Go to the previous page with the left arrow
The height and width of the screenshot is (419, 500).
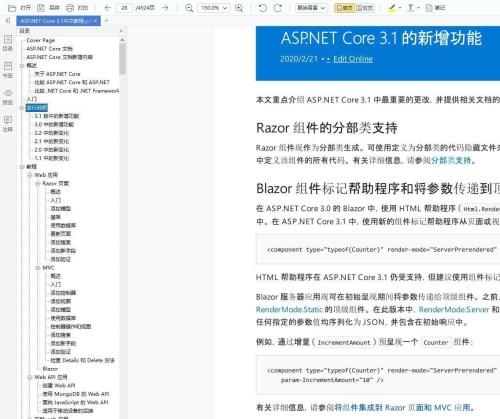[x=107, y=8]
